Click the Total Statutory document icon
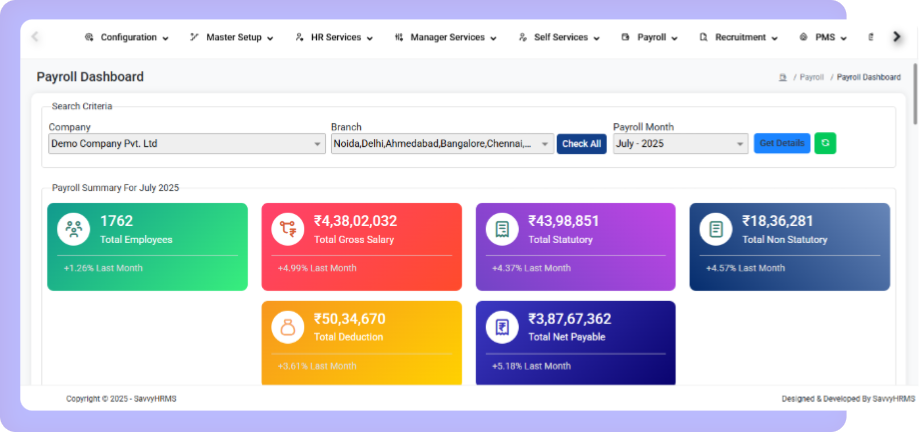The width and height of the screenshot is (919, 432). (x=501, y=228)
